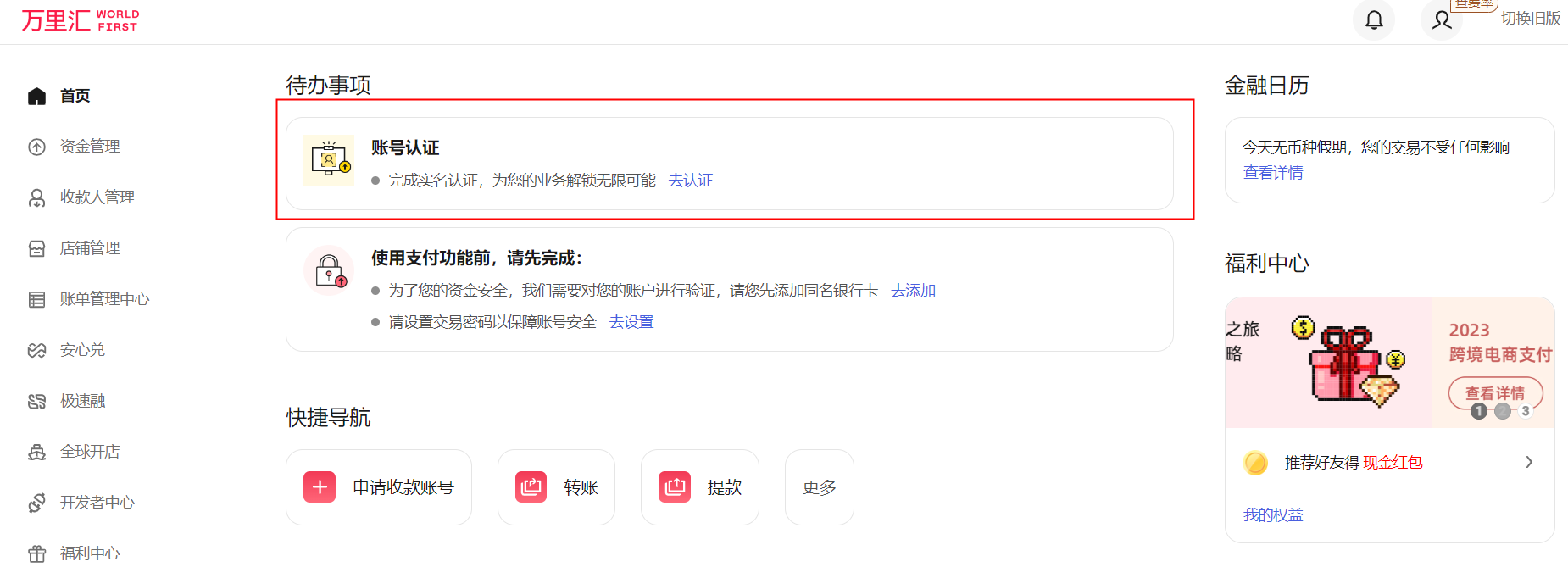Open 账单管理中心 from the sidebar
This screenshot has height=567, width=1568.
[x=104, y=299]
